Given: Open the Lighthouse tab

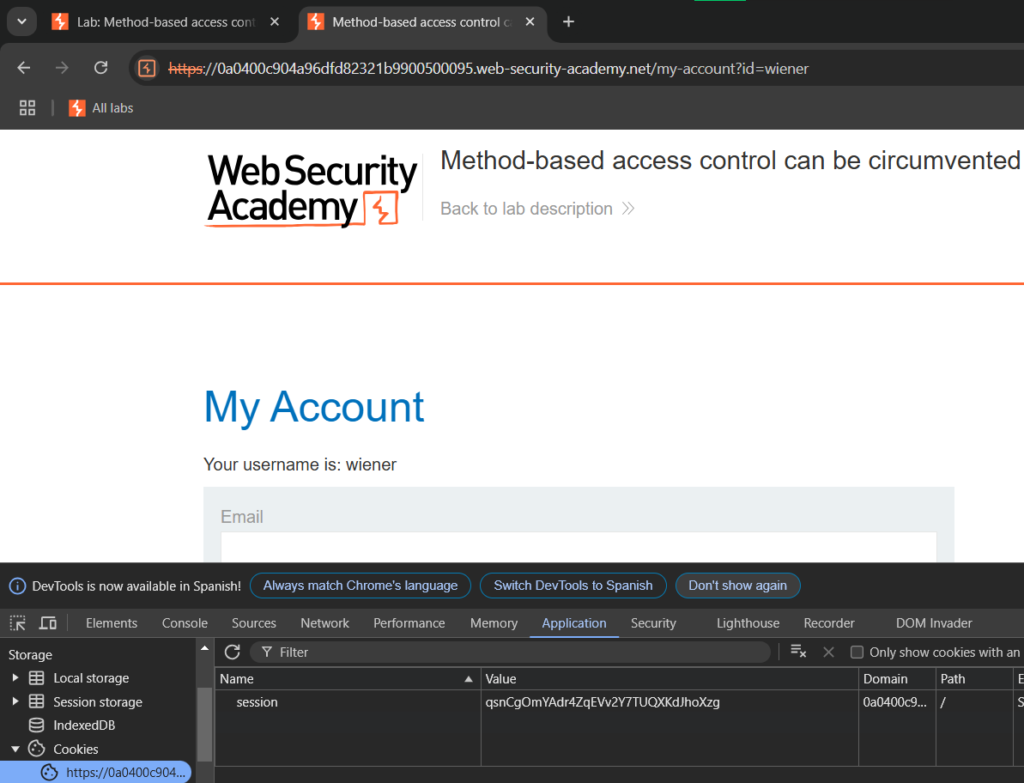Looking at the screenshot, I should 748,623.
